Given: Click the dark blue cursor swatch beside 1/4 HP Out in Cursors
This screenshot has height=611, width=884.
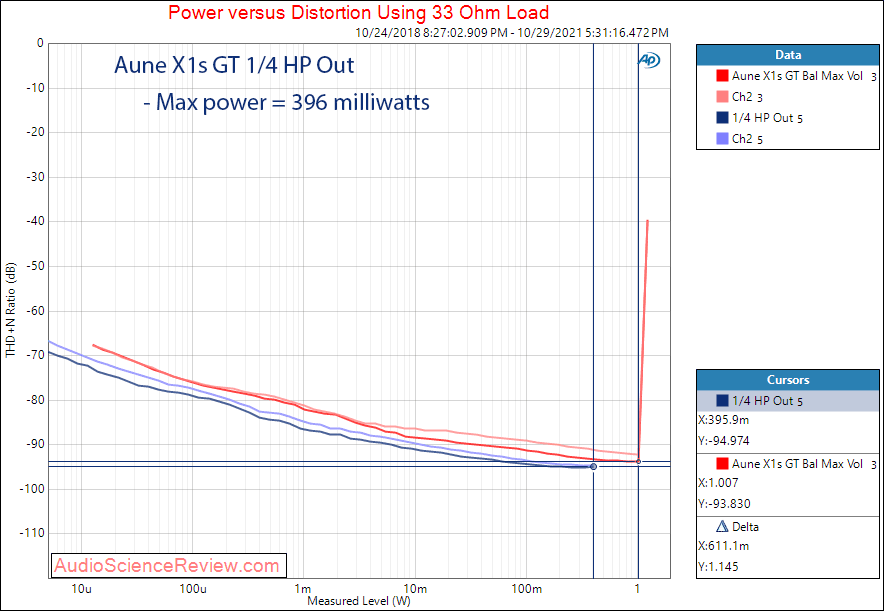Looking at the screenshot, I should tap(722, 401).
